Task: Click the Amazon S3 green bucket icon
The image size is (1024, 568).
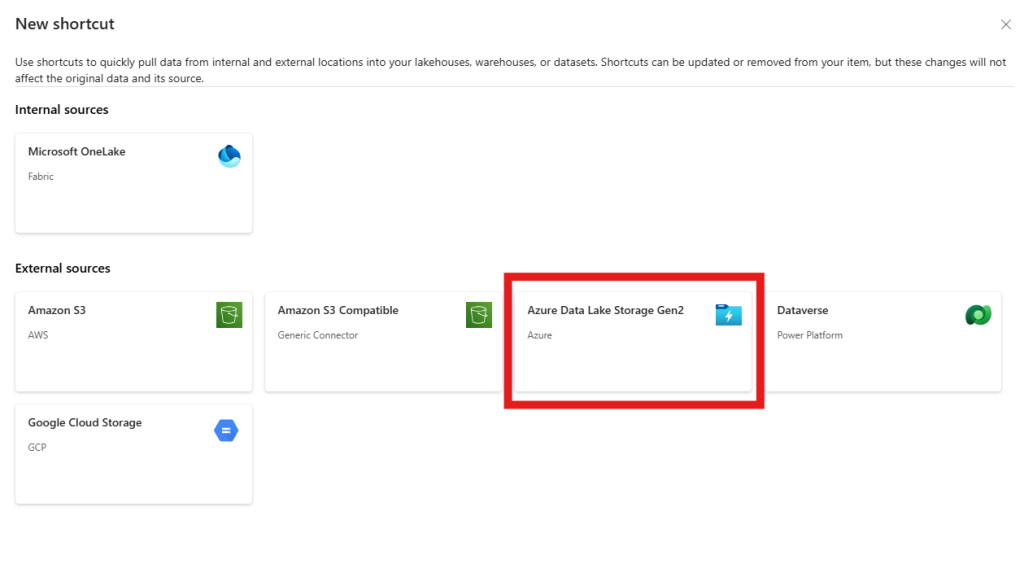Action: pyautogui.click(x=229, y=315)
